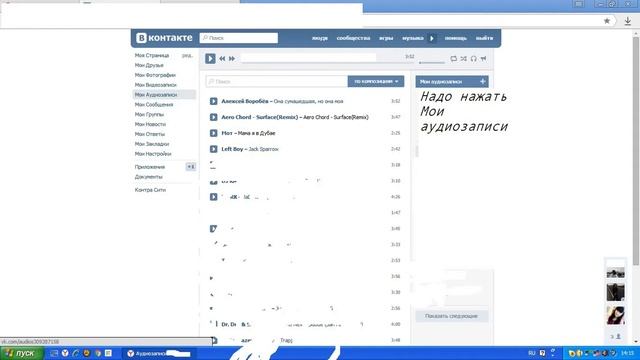Adjust the player volume slider
The width and height of the screenshot is (640, 360).
point(432,63)
